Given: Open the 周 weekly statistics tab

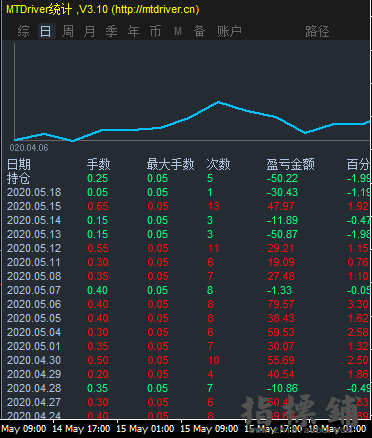Looking at the screenshot, I should click(x=68, y=31).
